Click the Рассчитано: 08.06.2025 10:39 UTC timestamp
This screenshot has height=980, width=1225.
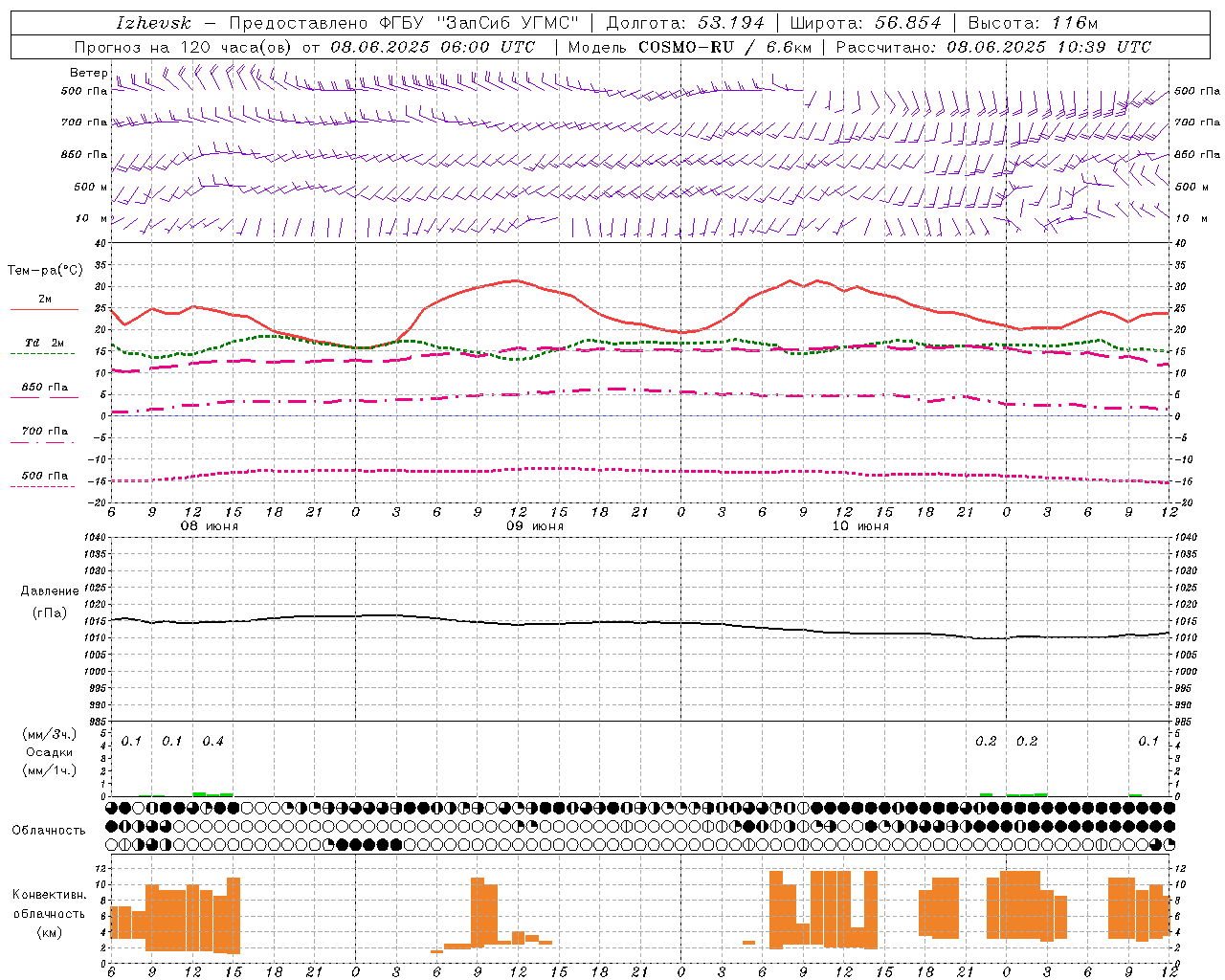click(993, 47)
